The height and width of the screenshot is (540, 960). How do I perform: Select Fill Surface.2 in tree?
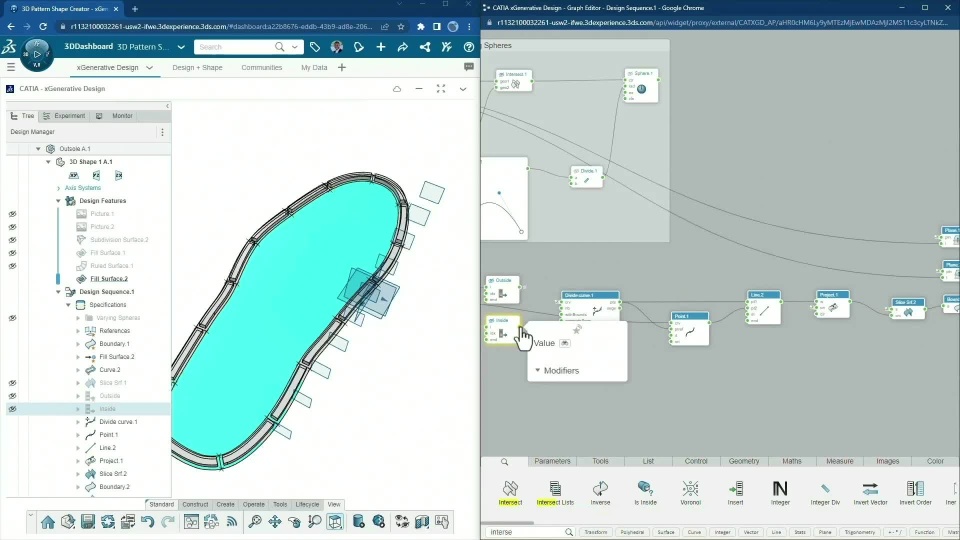click(109, 279)
